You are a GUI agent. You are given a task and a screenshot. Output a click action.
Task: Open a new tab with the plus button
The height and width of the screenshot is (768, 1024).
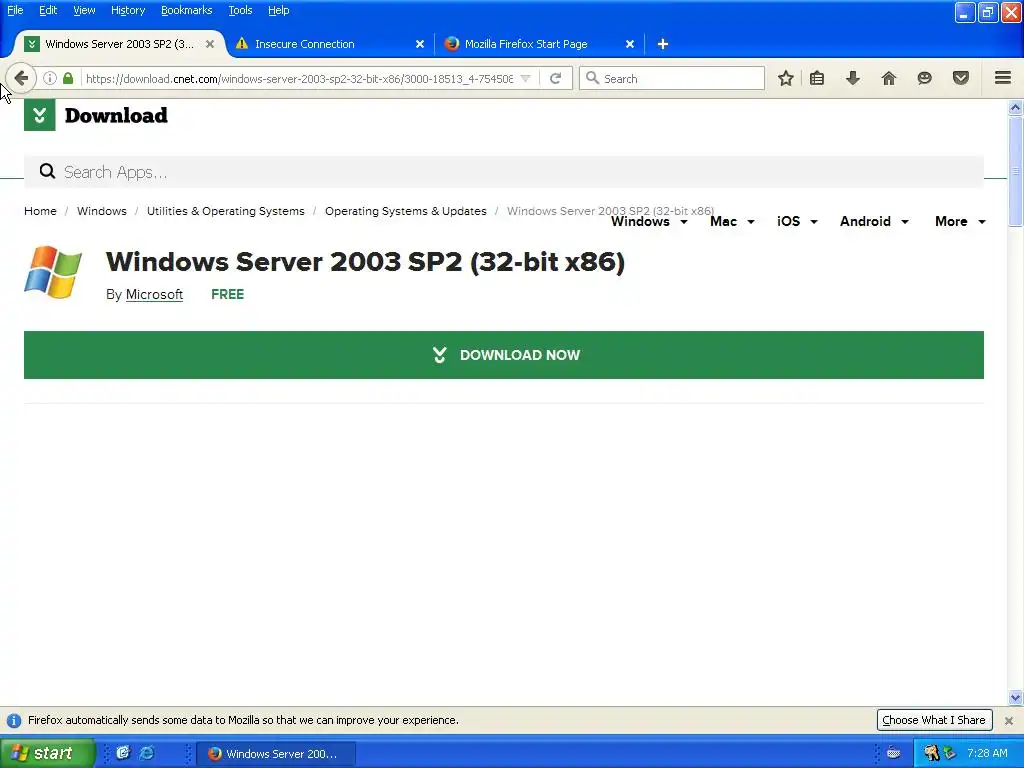pyautogui.click(x=663, y=44)
